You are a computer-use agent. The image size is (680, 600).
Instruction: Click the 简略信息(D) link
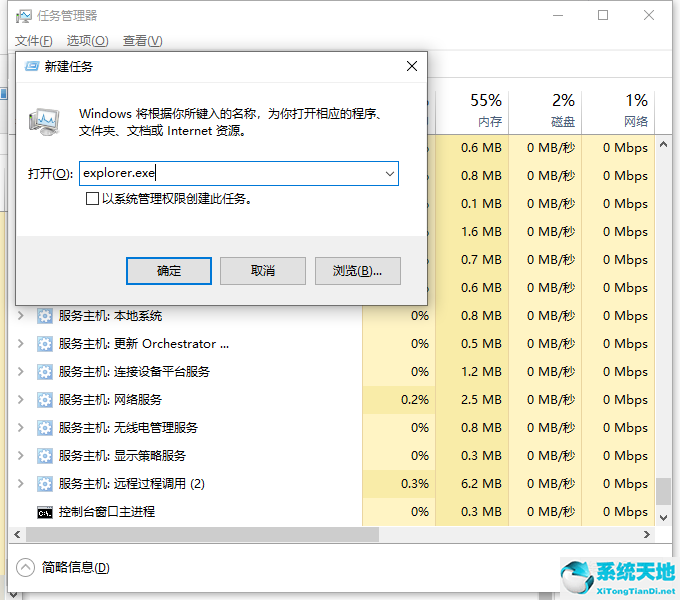(75, 567)
